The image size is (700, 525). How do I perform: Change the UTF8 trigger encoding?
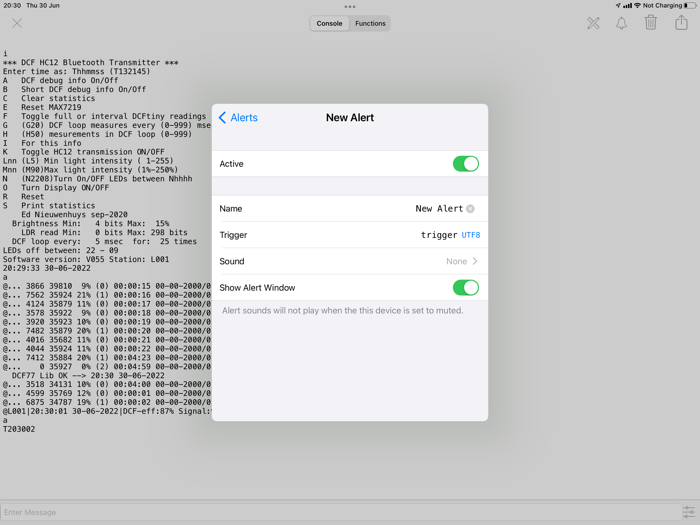point(471,235)
